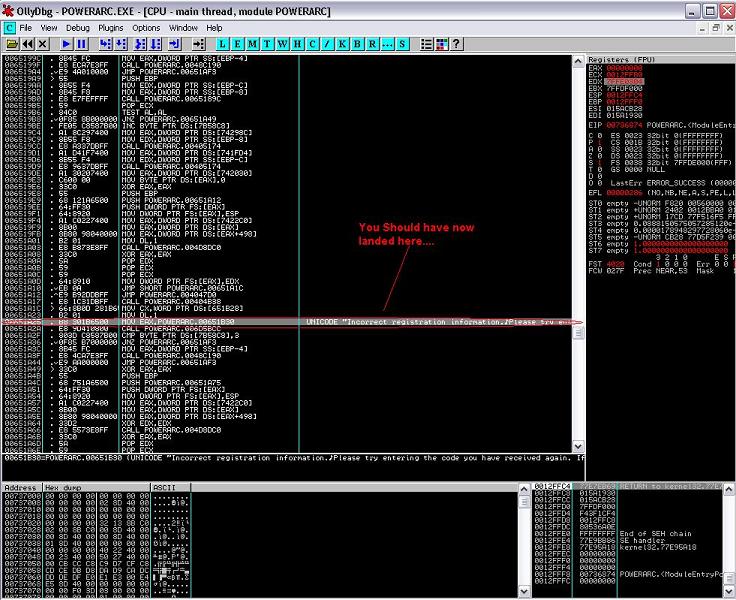Click dump pane scrollbar down arrow
This screenshot has height=600, width=736.
(x=524, y=591)
